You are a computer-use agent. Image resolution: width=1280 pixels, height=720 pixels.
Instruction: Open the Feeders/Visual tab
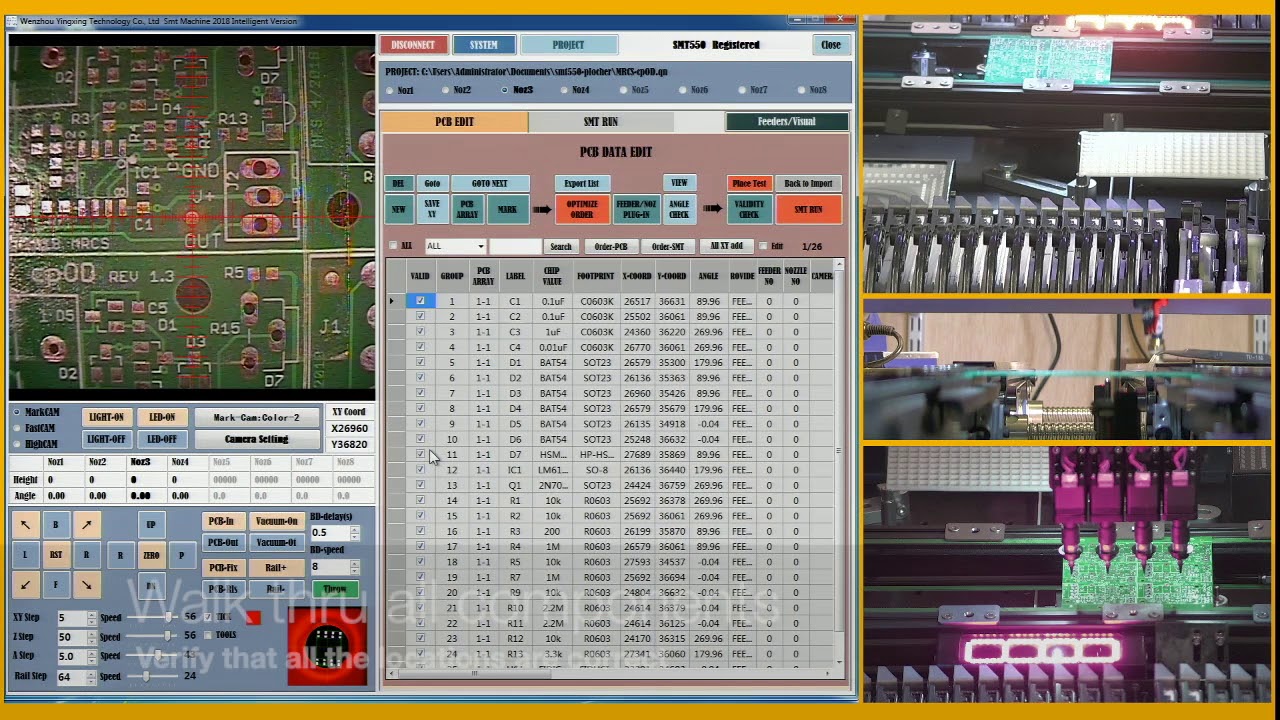787,122
